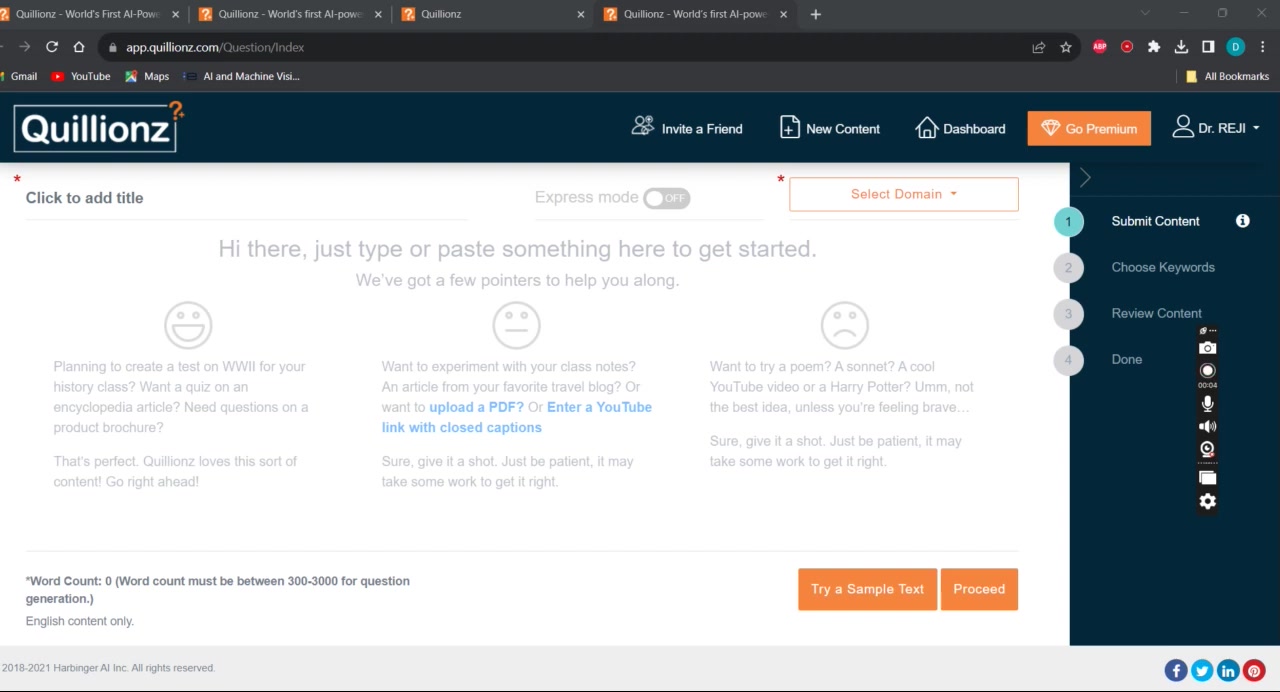Stop recording with the record button icon
Screen dimensions: 1280x692
point(1207,370)
